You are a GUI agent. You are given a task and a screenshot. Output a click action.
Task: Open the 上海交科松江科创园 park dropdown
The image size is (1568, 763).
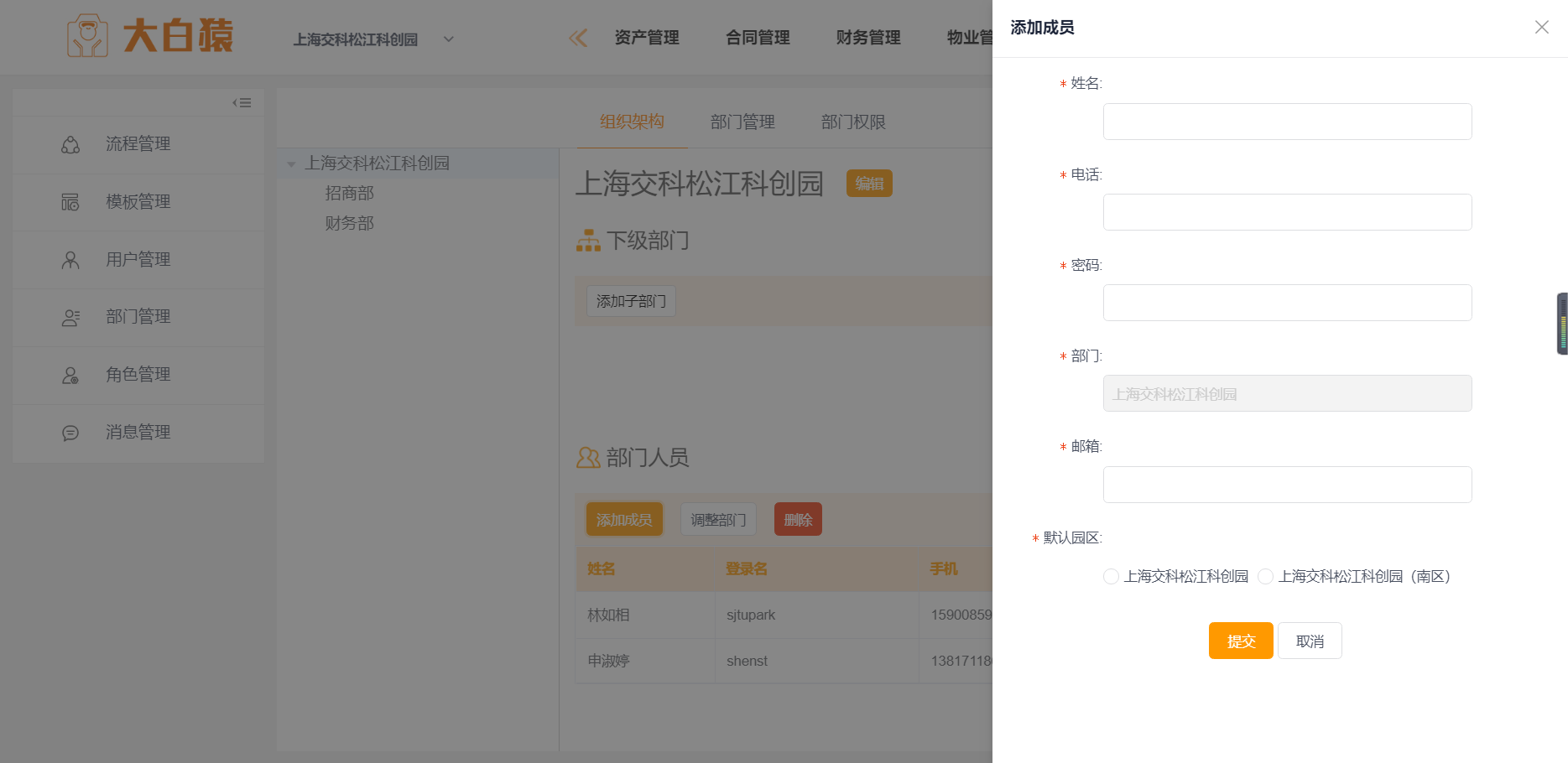click(373, 39)
